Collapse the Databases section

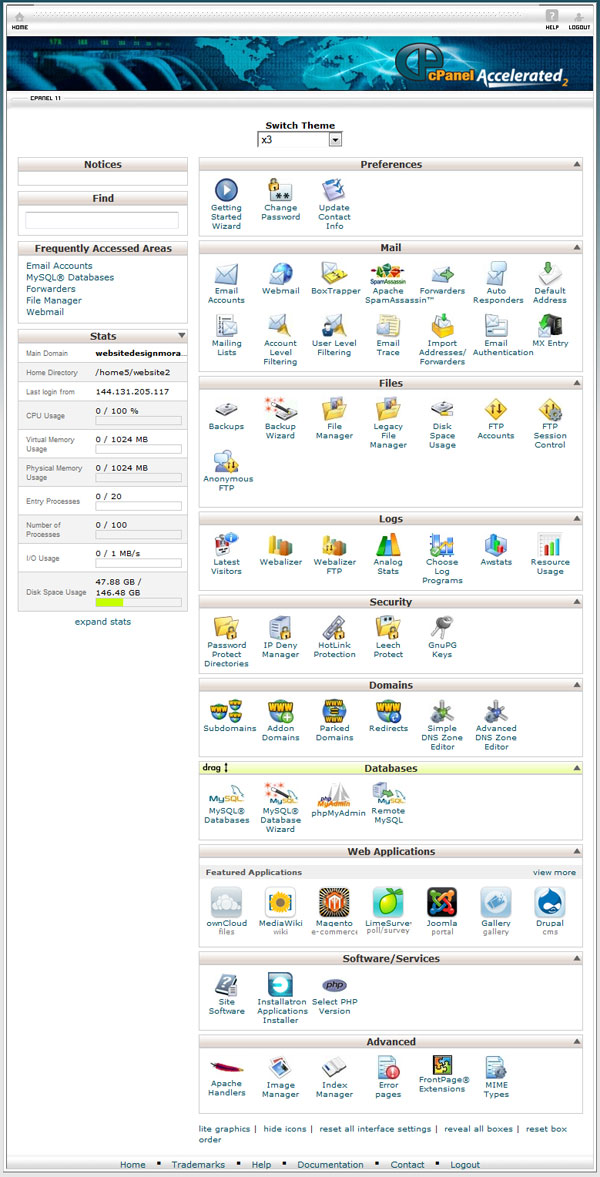(x=576, y=769)
